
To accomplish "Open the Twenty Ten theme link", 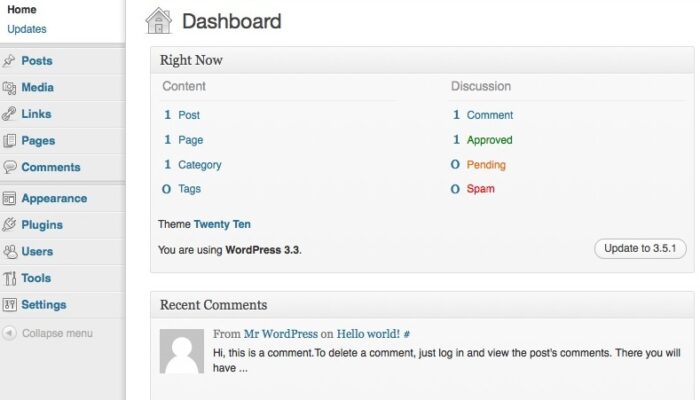I will (x=222, y=224).
